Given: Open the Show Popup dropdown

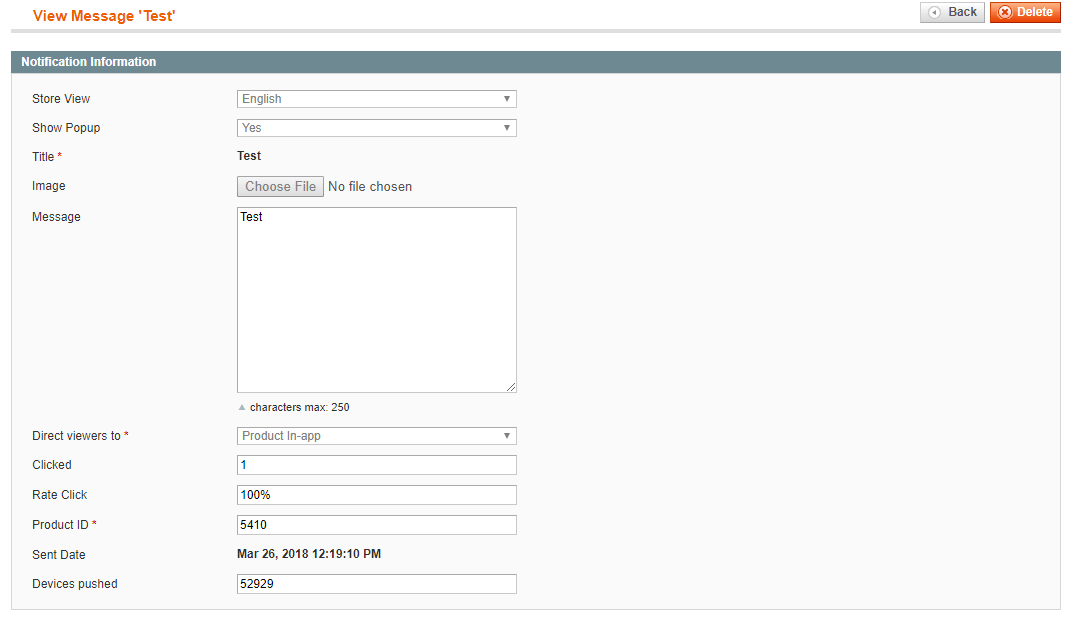Looking at the screenshot, I should (x=376, y=128).
